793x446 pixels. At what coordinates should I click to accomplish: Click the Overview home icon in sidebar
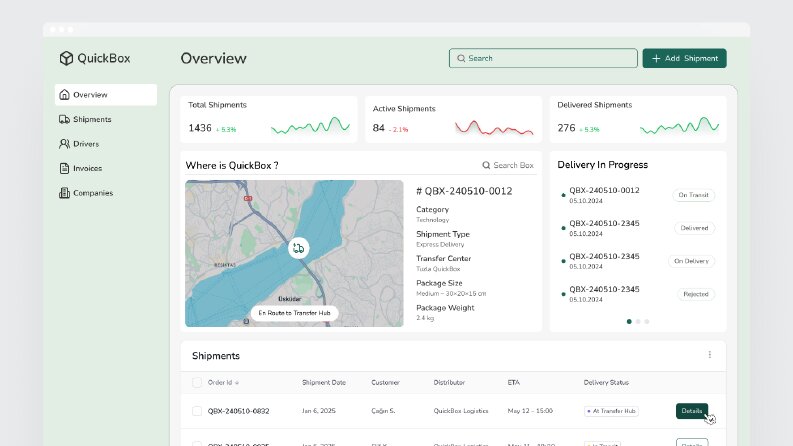tap(64, 95)
